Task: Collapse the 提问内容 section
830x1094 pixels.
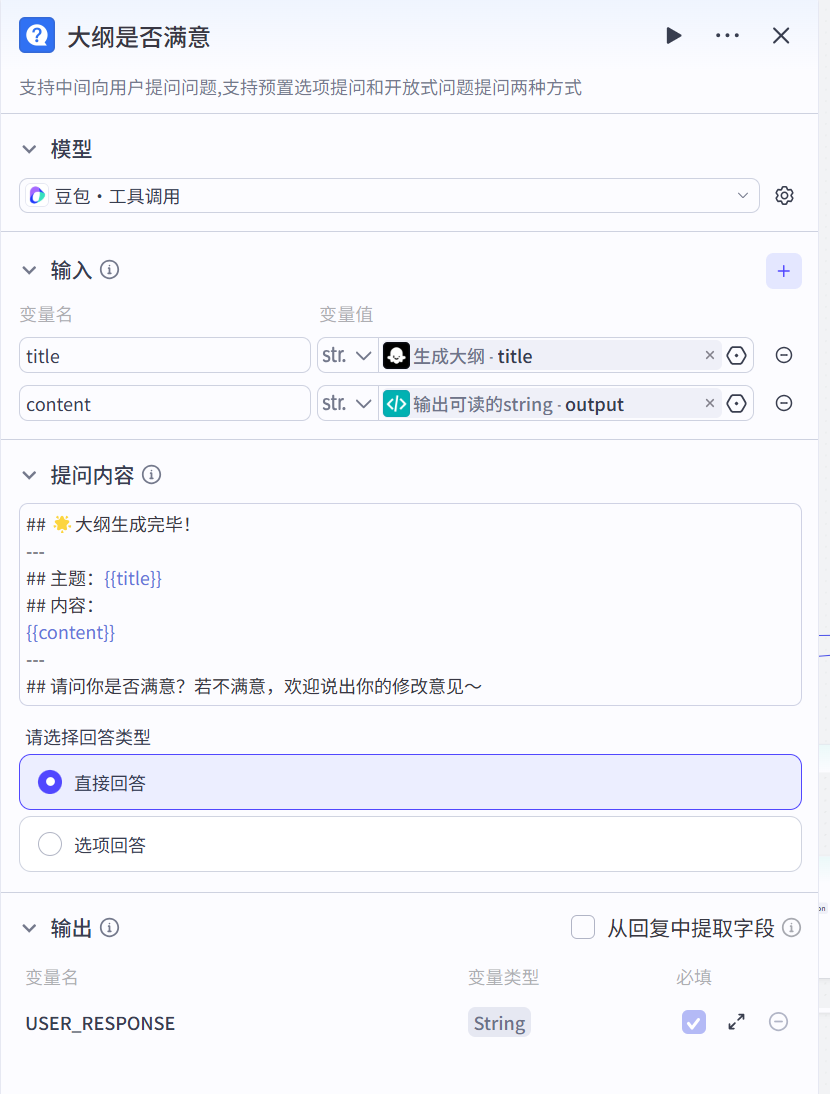Action: click(29, 475)
